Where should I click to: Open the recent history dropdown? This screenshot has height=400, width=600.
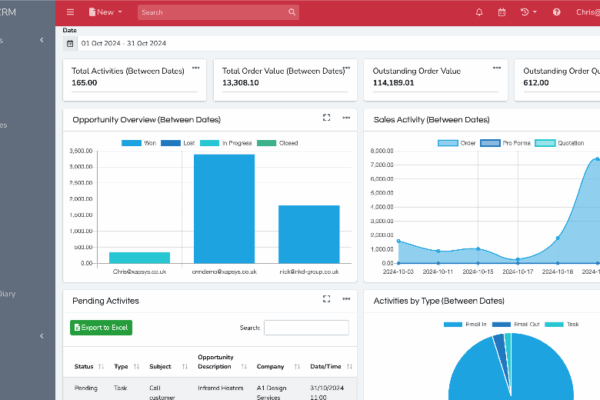pos(528,12)
